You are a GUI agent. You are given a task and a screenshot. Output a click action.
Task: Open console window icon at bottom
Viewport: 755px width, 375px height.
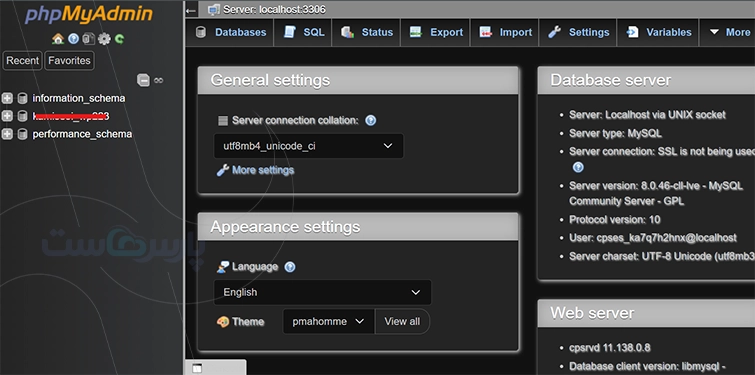(197, 369)
